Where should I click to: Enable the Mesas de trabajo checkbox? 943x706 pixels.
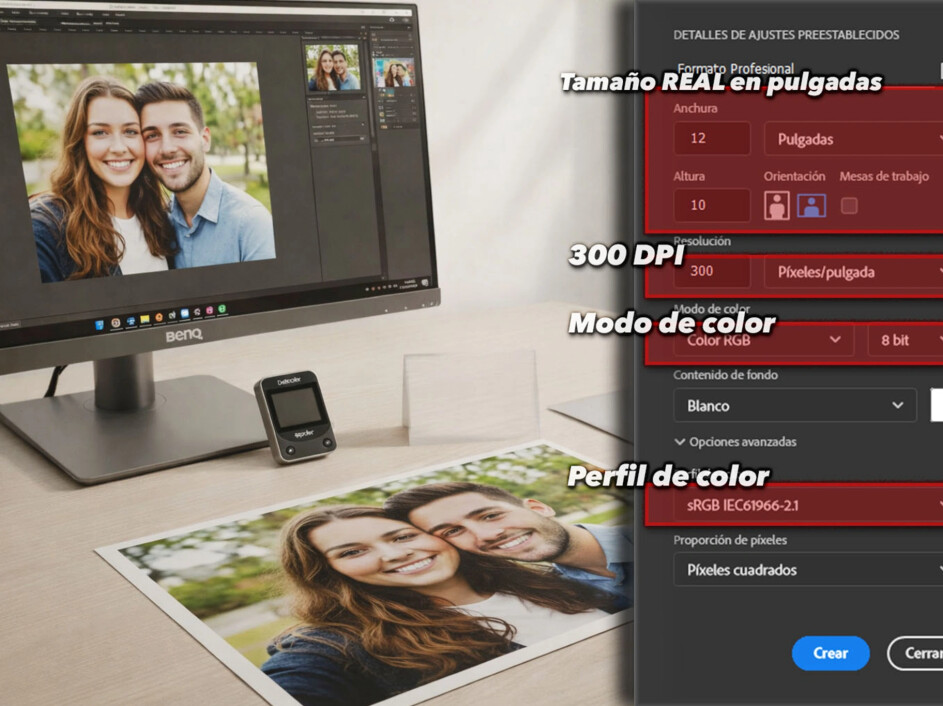pos(849,203)
